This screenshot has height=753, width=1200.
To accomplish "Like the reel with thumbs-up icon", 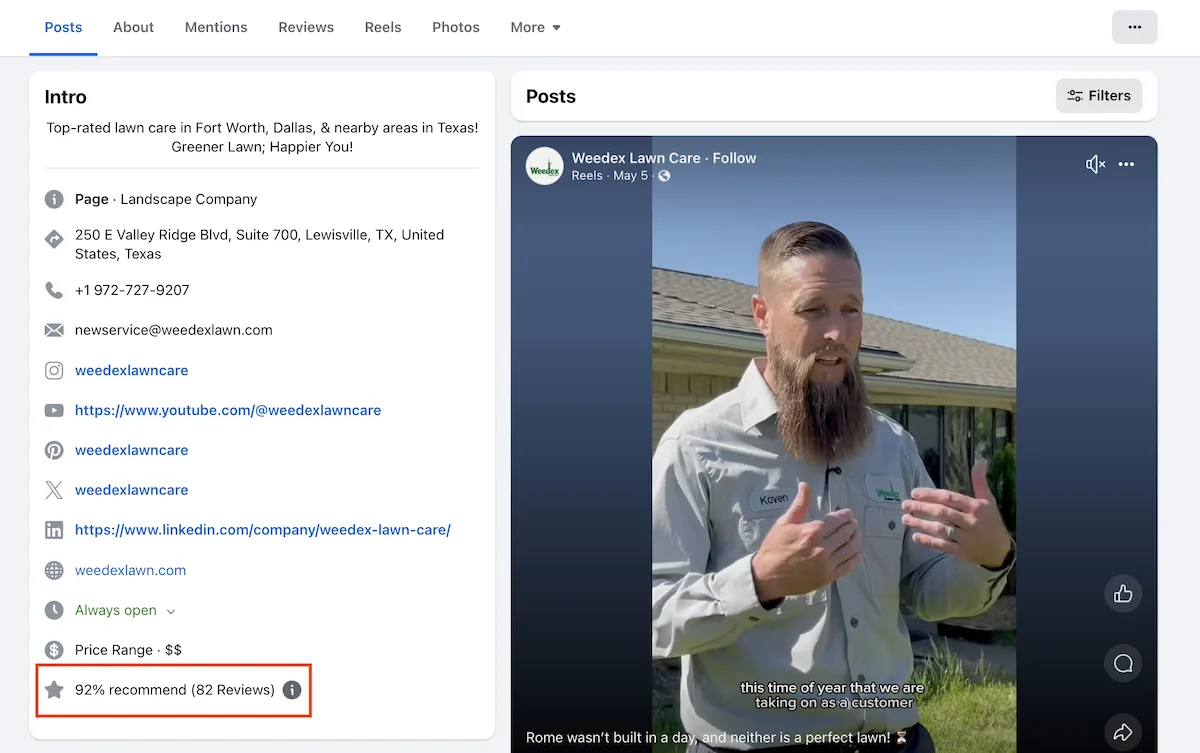I will point(1123,594).
